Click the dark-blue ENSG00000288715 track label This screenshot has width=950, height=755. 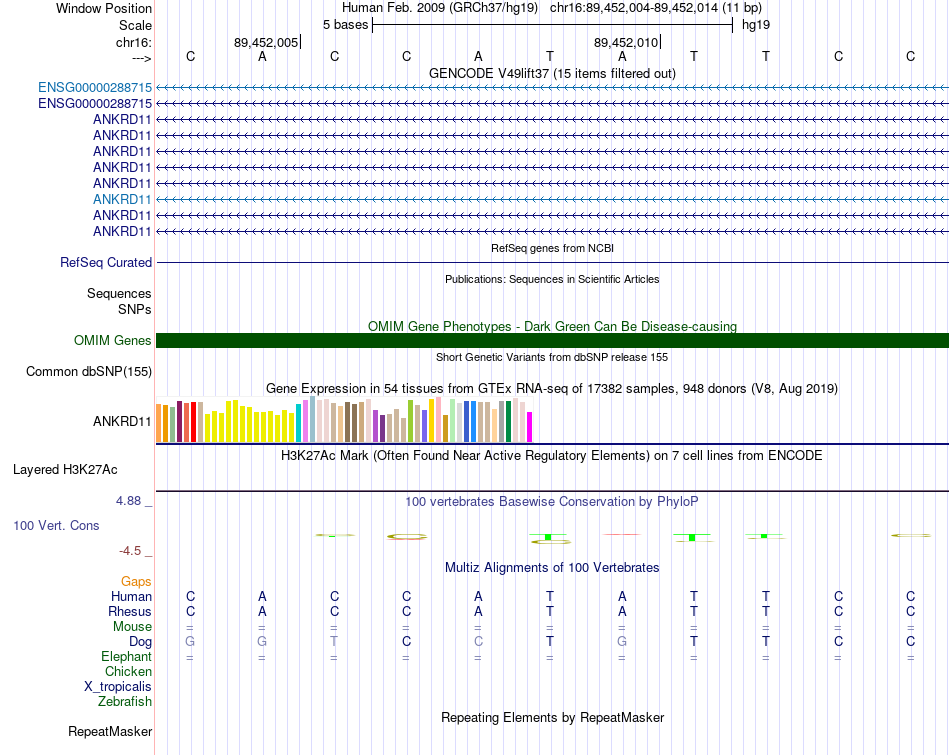pos(95,104)
